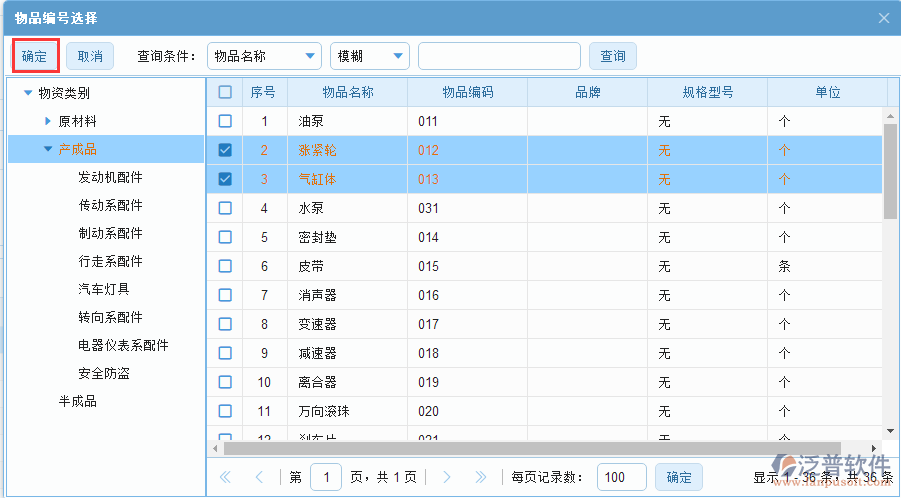
Task: Check the checkbox for 水泵 row
Action: (x=225, y=208)
